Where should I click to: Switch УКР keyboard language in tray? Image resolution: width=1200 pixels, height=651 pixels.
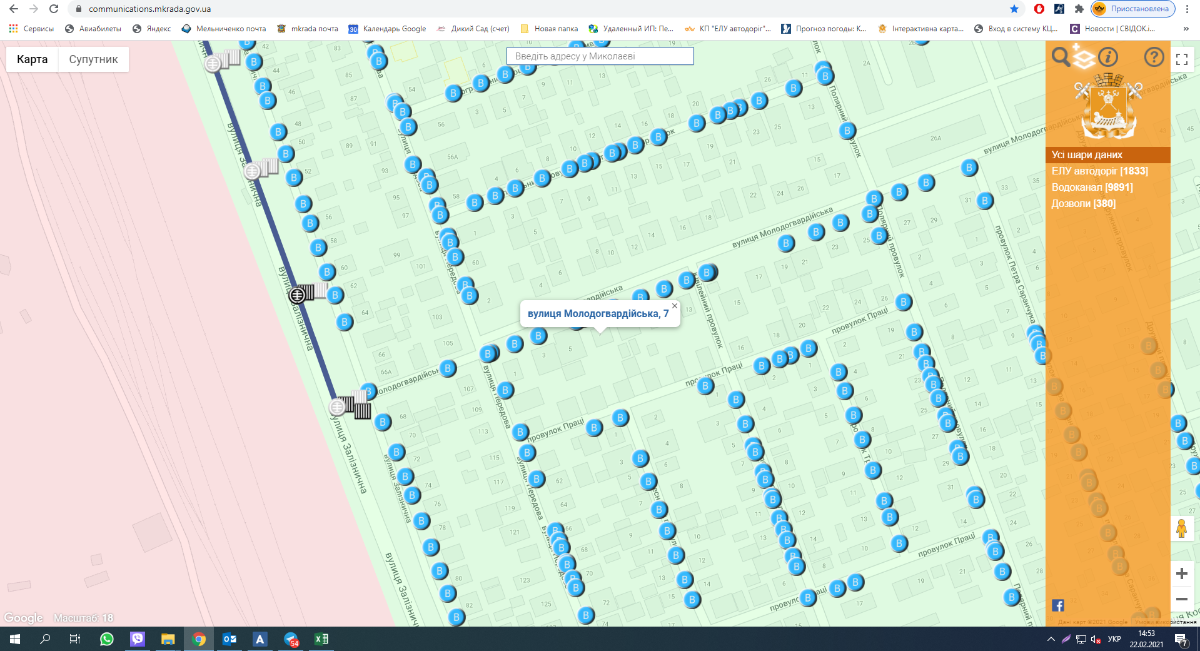(1113, 639)
